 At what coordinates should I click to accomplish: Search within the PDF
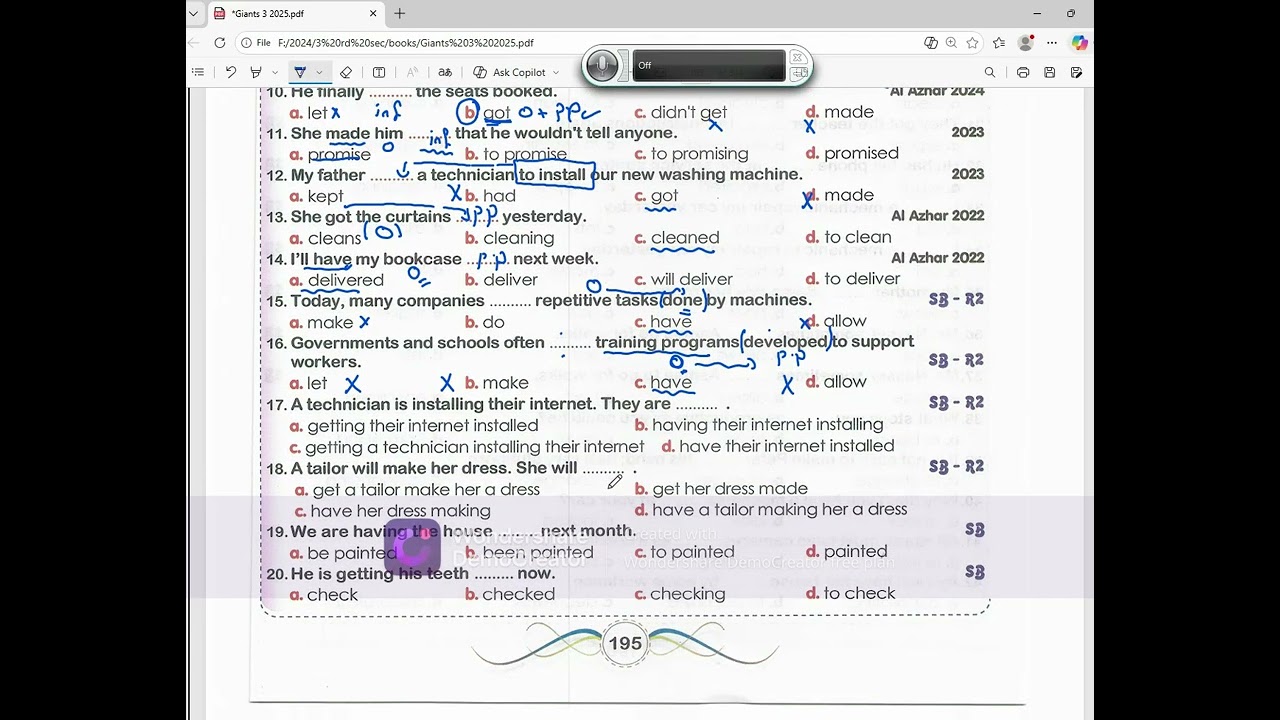[x=990, y=72]
